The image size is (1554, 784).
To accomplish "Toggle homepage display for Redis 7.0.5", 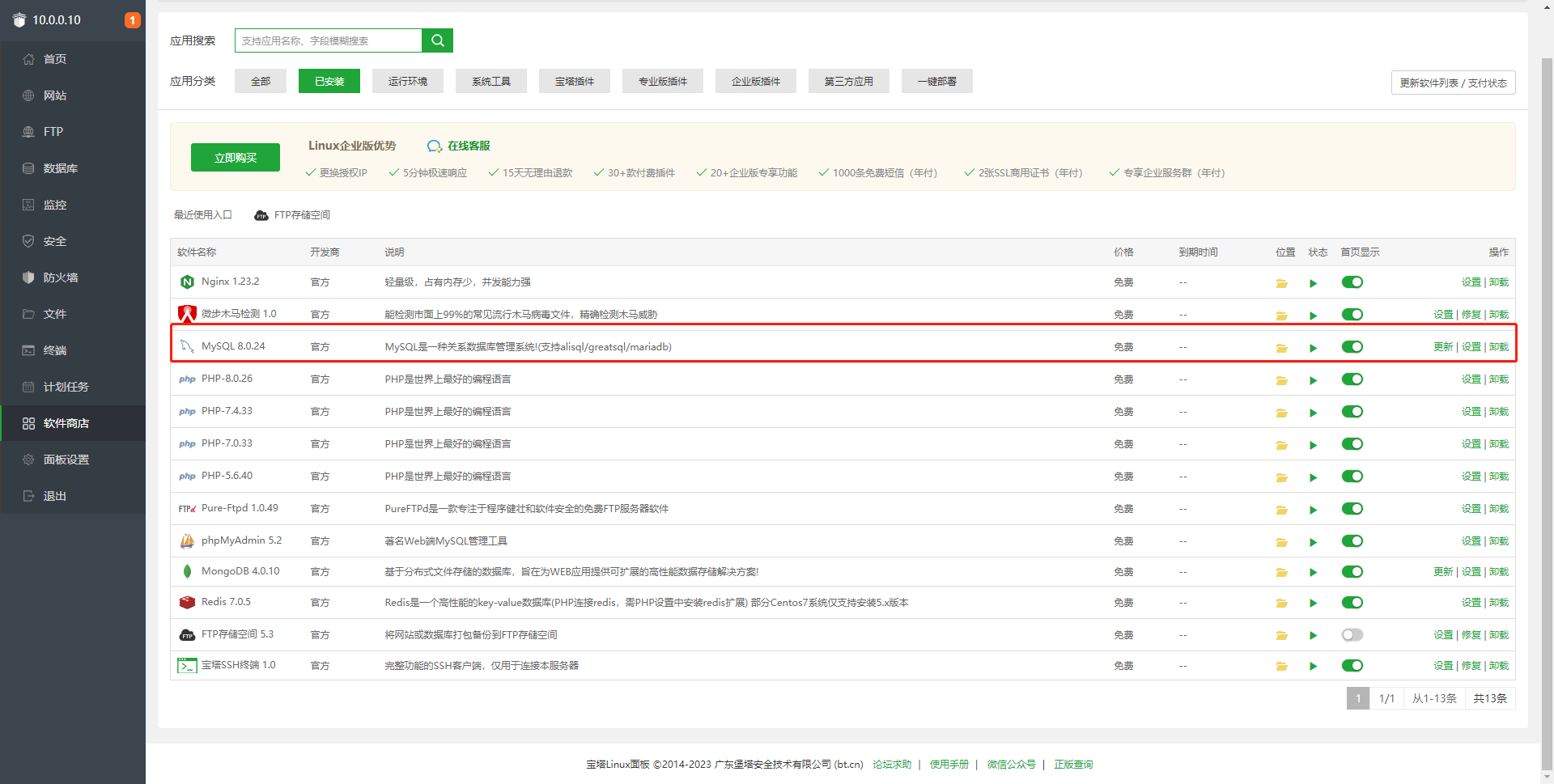I will point(1352,603).
